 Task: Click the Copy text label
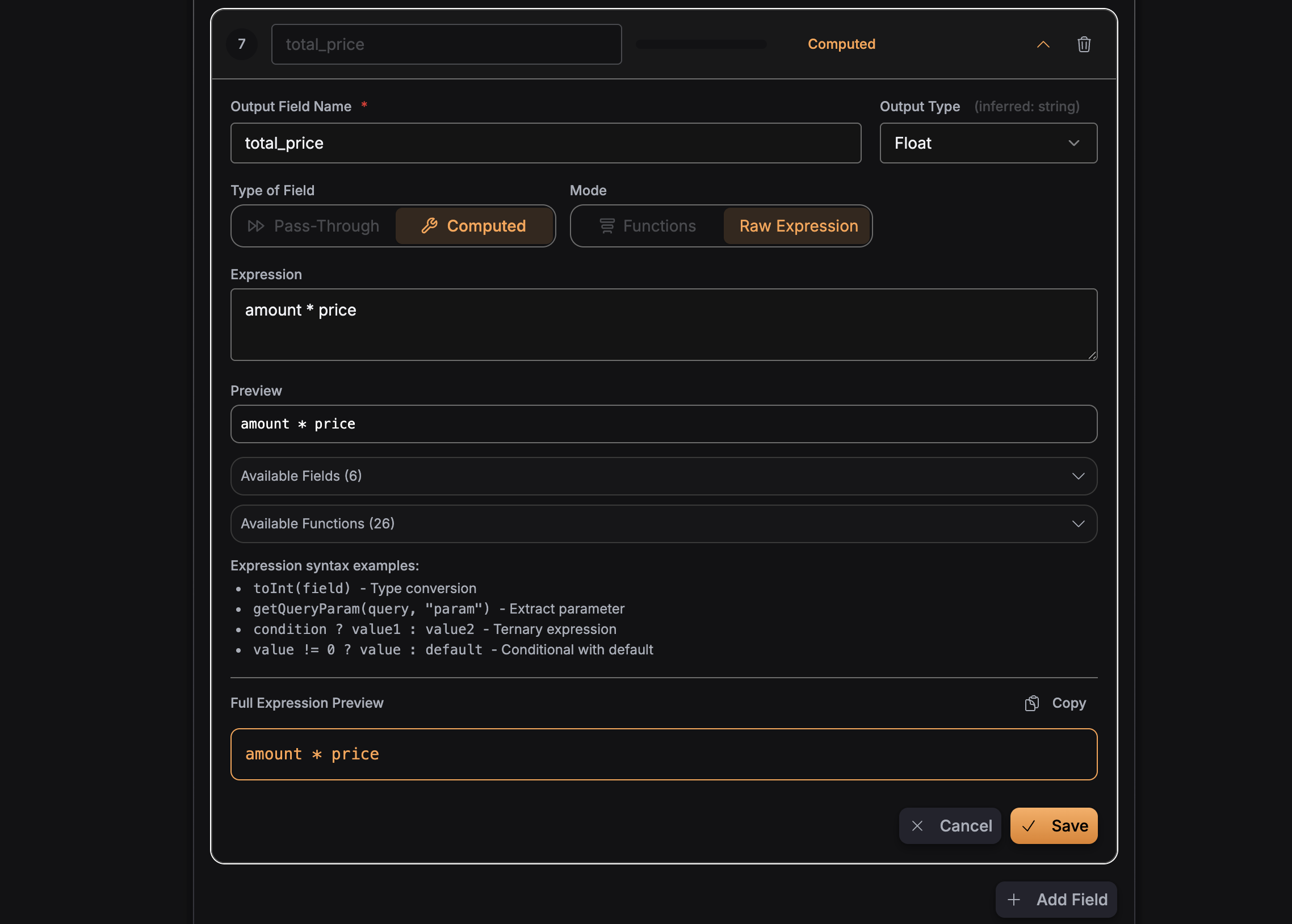(1069, 703)
